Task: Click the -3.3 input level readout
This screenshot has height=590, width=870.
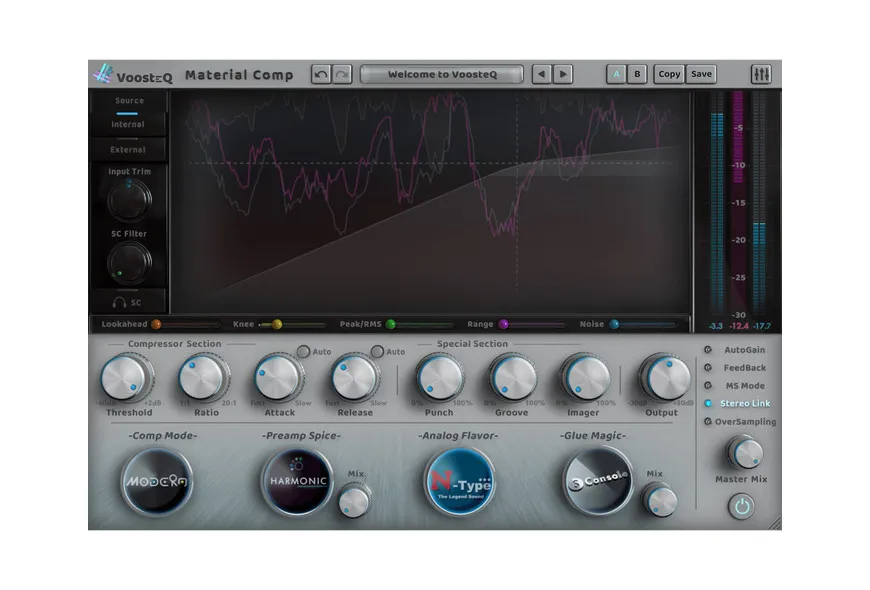Action: 716,326
